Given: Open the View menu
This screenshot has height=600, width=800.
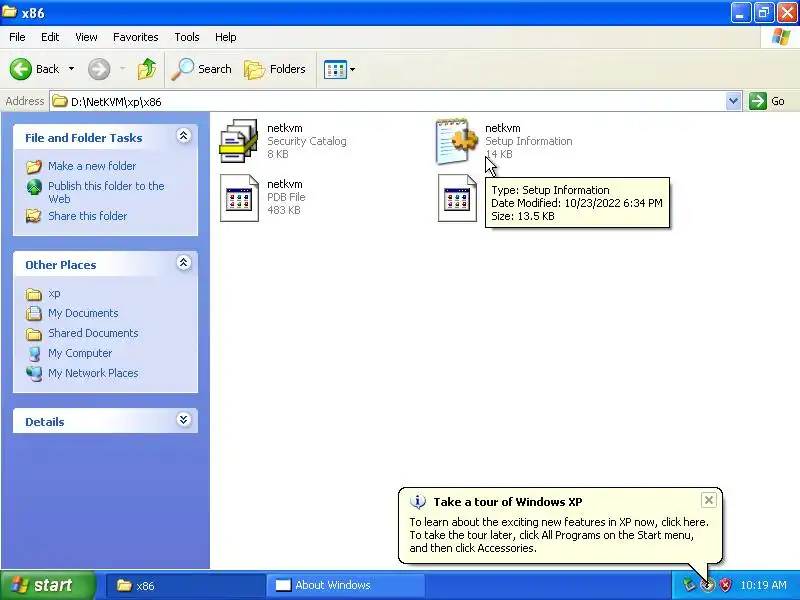Looking at the screenshot, I should pyautogui.click(x=86, y=37).
